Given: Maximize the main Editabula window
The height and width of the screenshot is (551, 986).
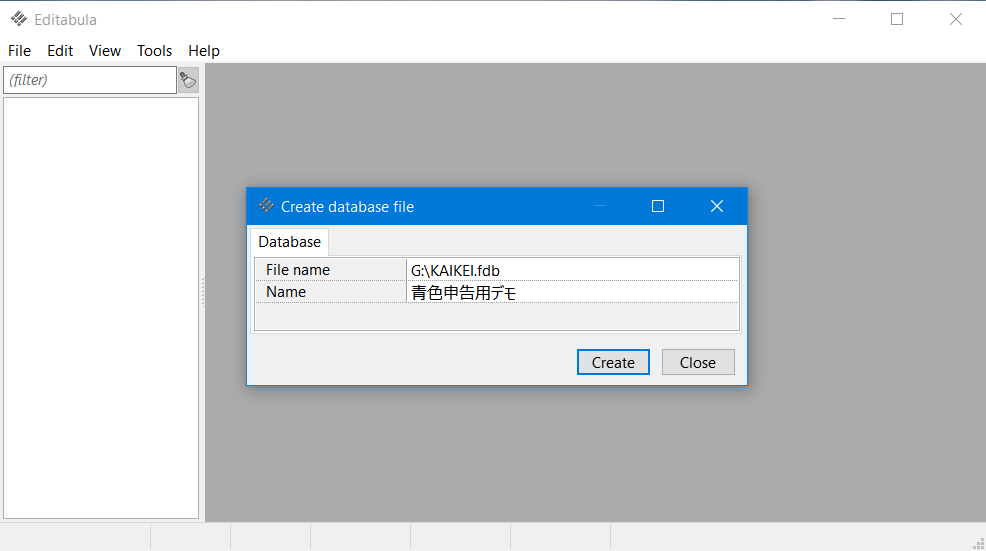Looking at the screenshot, I should pos(897,19).
